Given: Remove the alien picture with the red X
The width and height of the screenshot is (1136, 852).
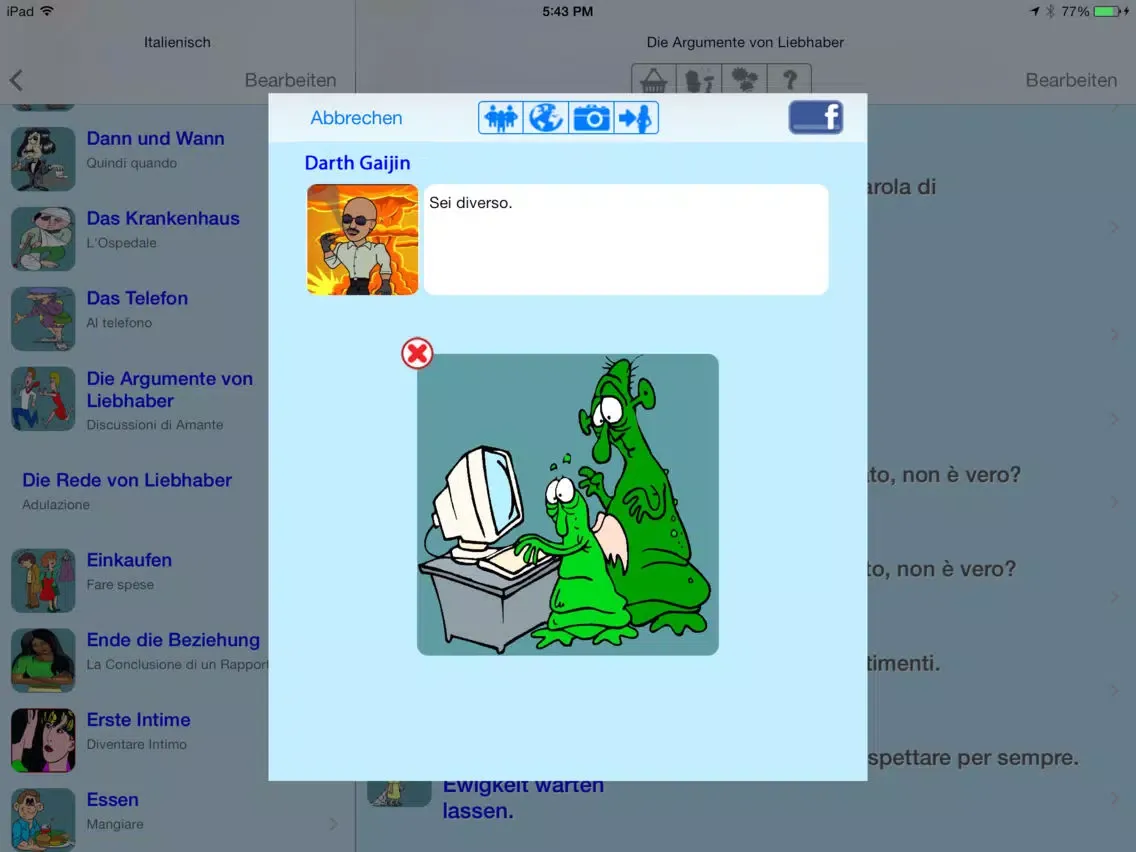Looking at the screenshot, I should 417,354.
